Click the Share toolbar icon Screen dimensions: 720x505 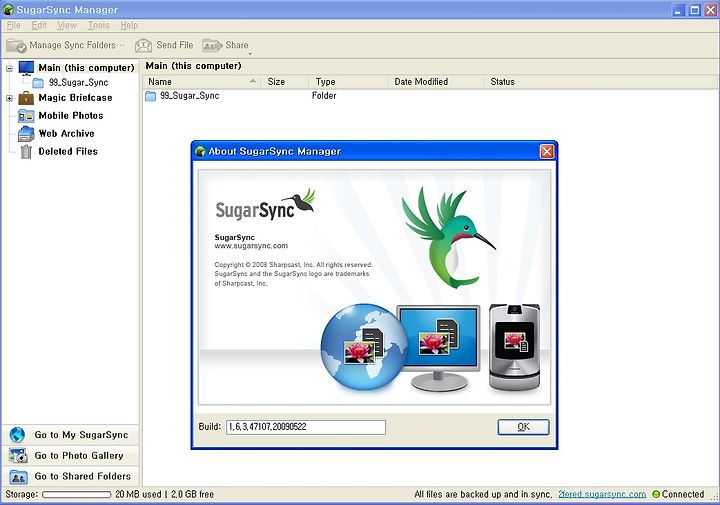(212, 45)
